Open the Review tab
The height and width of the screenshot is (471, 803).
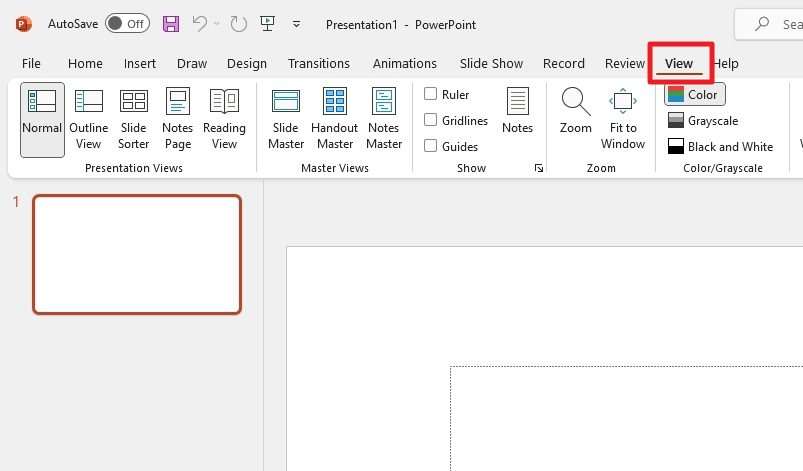[625, 63]
